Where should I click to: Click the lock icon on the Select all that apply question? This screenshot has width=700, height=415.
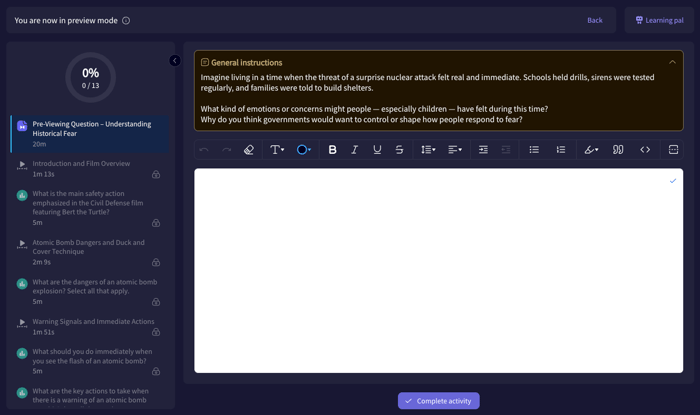coord(156,302)
